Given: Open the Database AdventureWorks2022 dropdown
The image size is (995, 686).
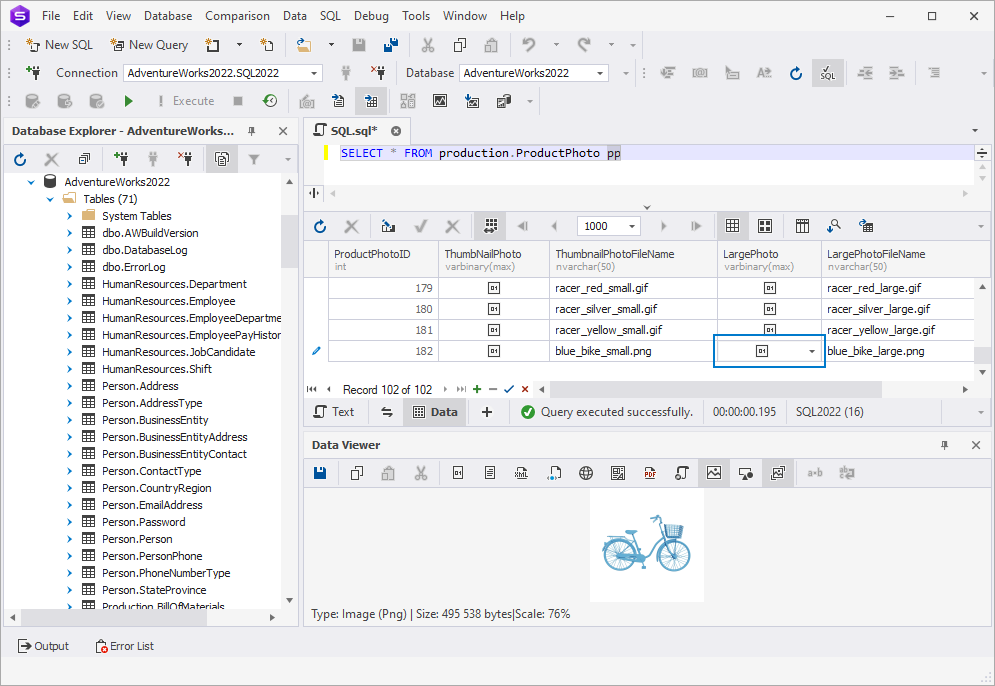Looking at the screenshot, I should click(600, 74).
